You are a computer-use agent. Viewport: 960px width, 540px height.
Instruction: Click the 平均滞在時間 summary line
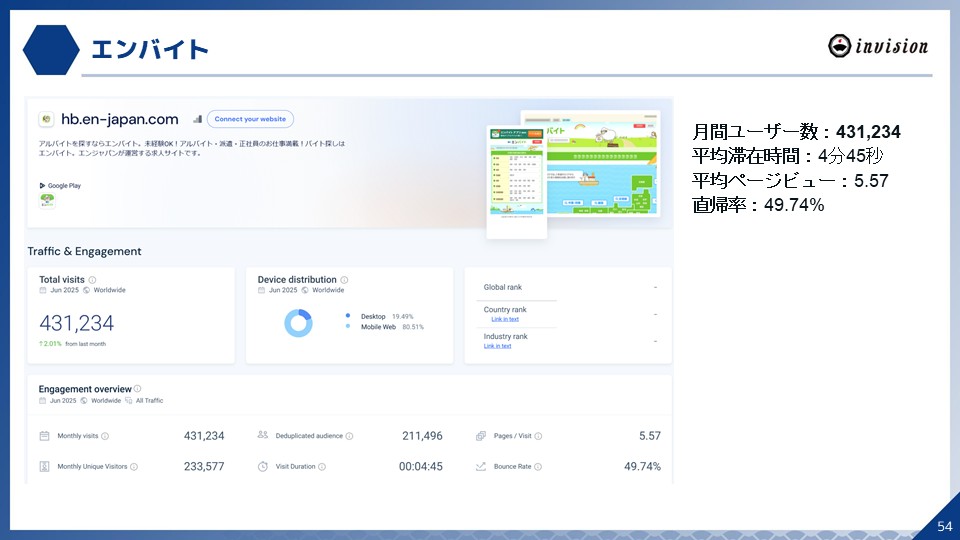tap(787, 156)
